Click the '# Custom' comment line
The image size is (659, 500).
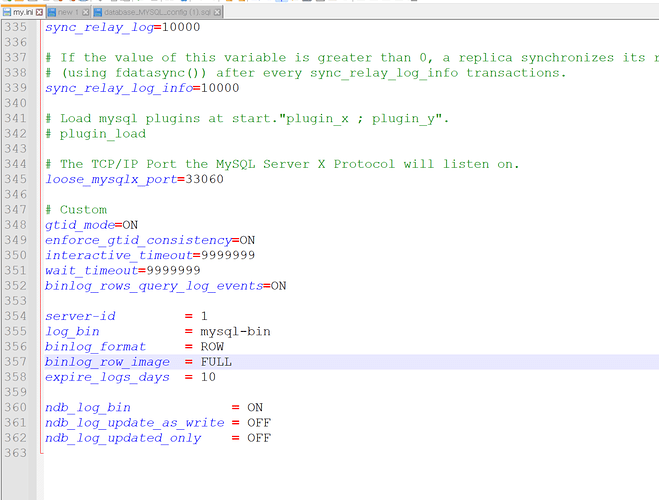[x=76, y=210]
